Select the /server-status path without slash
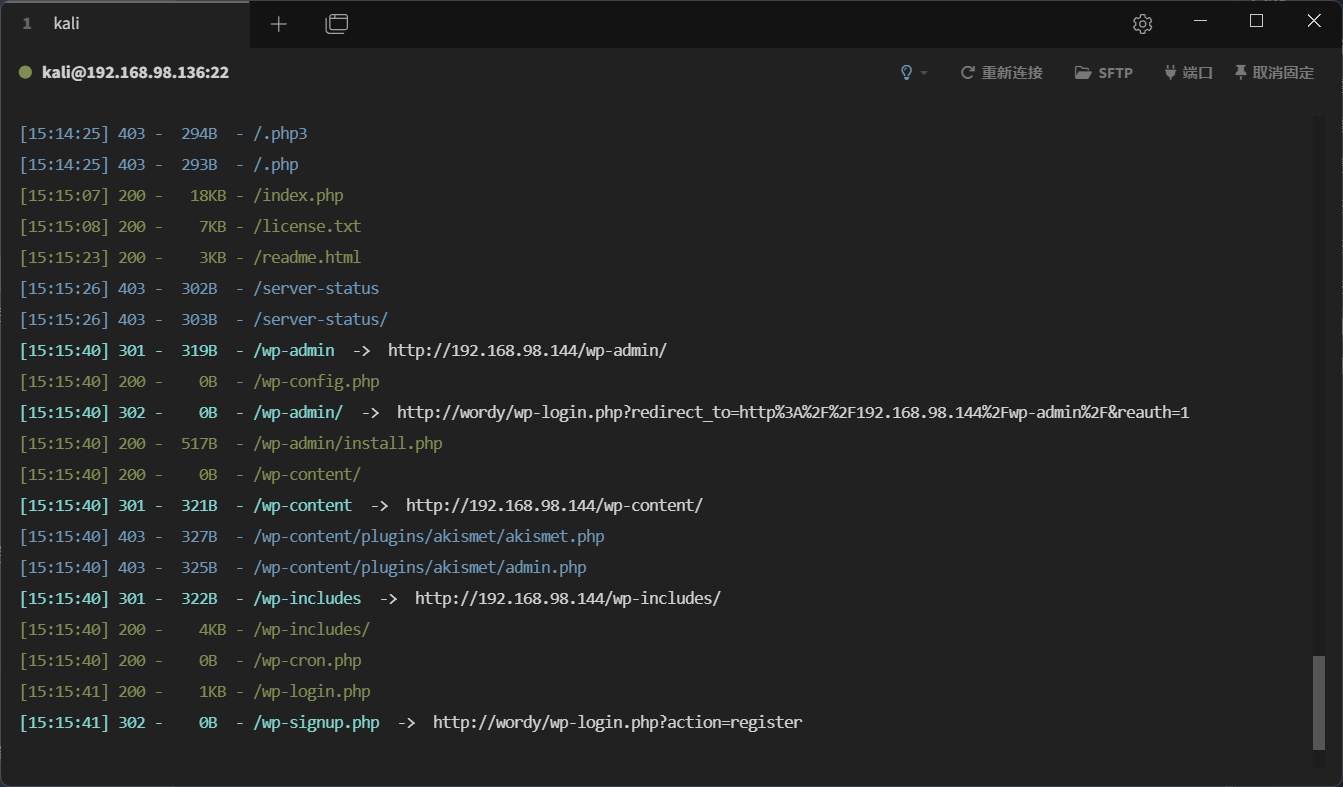Viewport: 1343px width, 787px height. pyautogui.click(x=316, y=288)
